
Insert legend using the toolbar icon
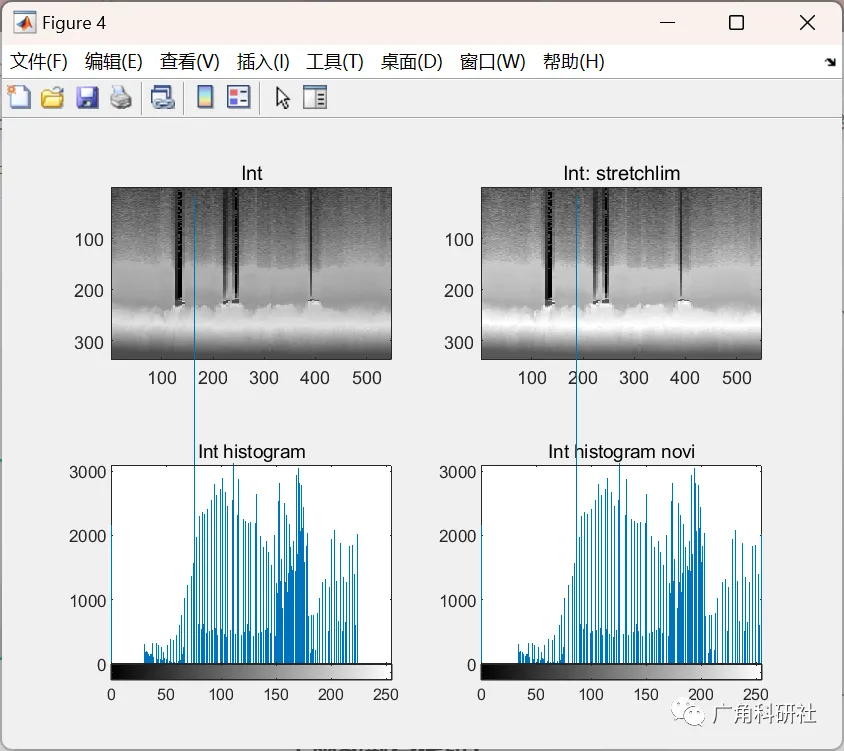(238, 98)
